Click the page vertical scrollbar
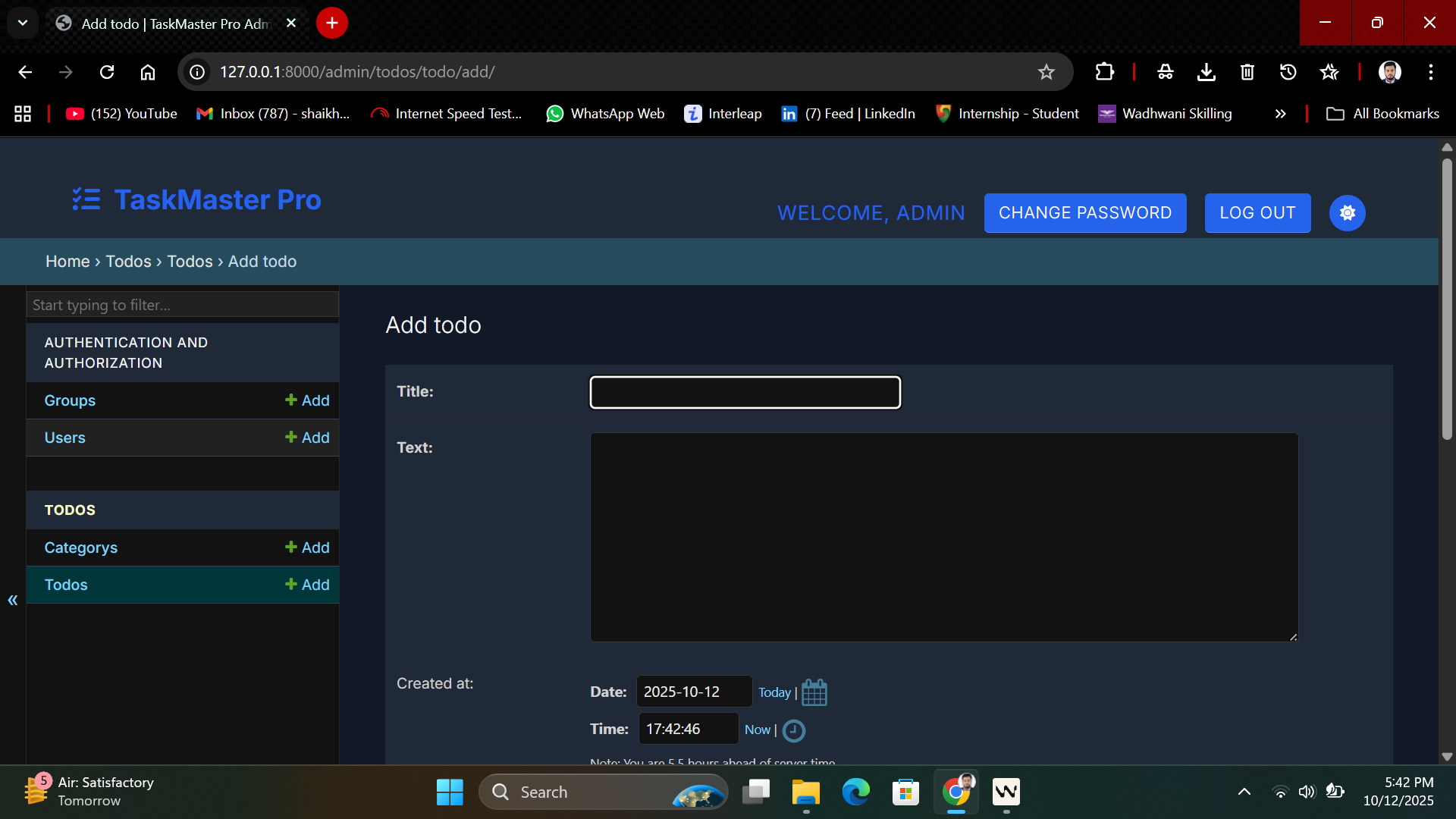The image size is (1456, 819). coord(1447,300)
